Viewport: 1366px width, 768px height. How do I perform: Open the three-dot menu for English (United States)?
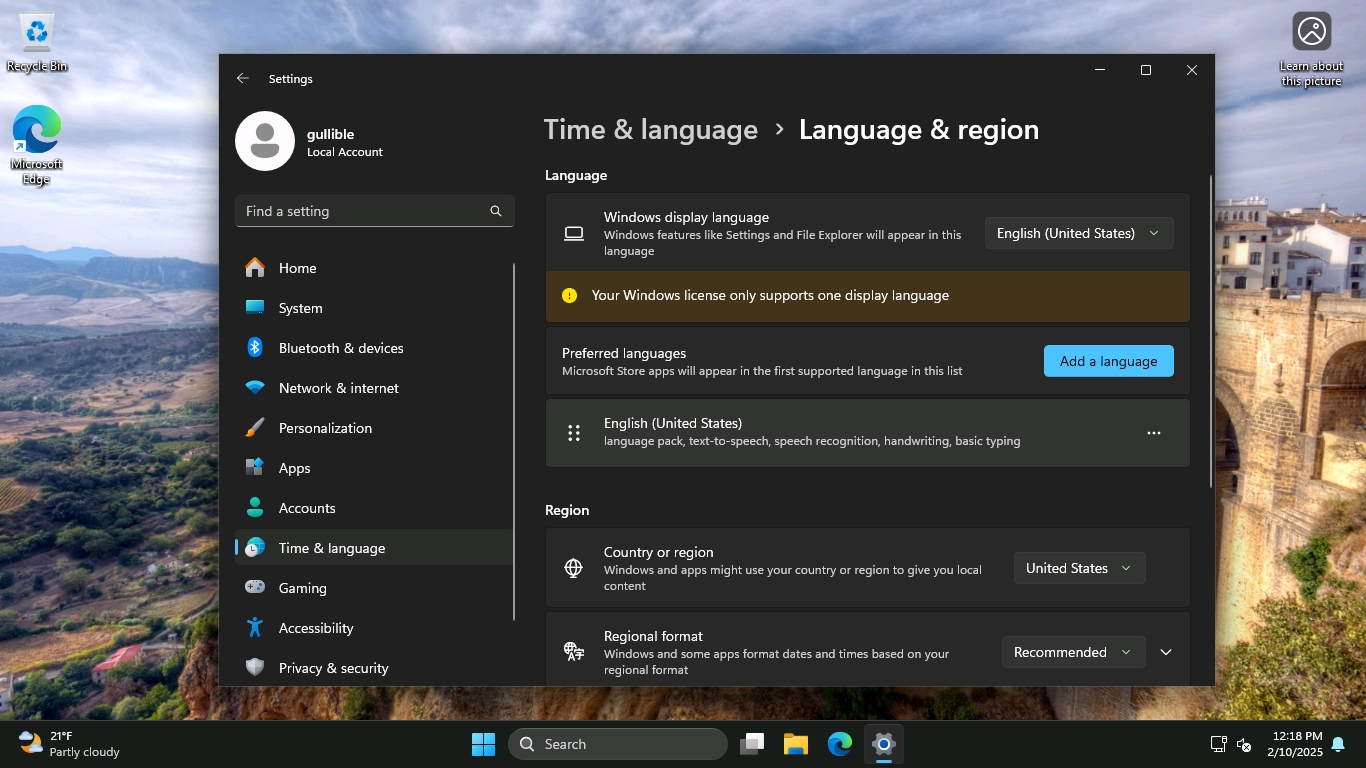(x=1153, y=433)
